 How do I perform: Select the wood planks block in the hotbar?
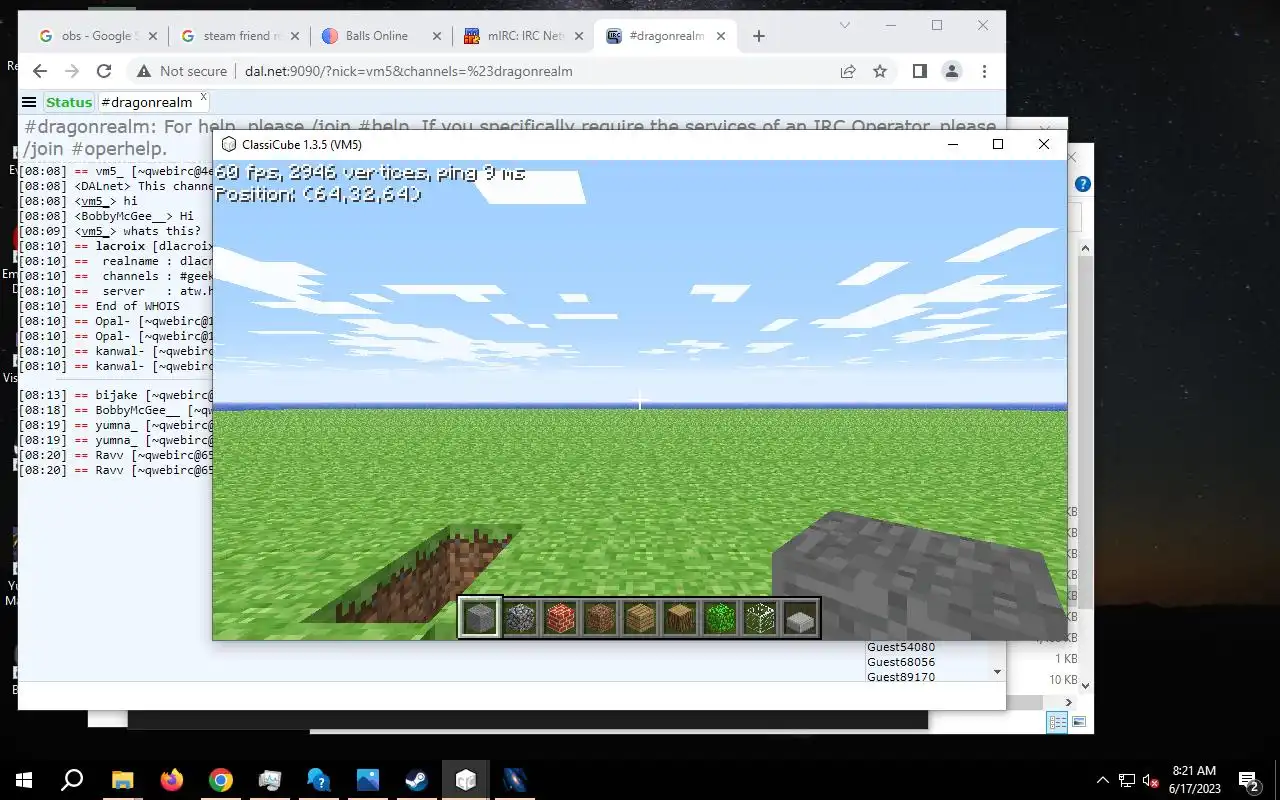click(640, 618)
